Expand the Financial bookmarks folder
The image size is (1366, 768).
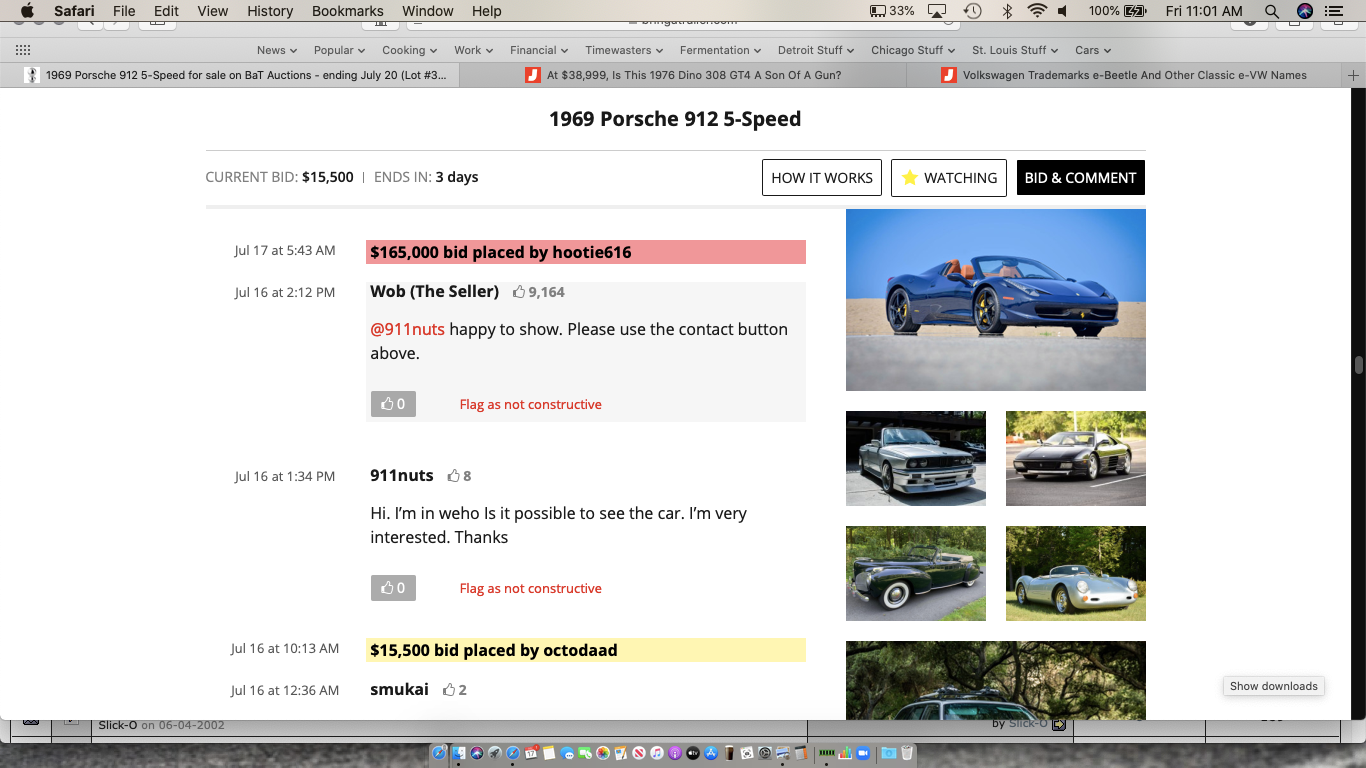click(x=539, y=50)
